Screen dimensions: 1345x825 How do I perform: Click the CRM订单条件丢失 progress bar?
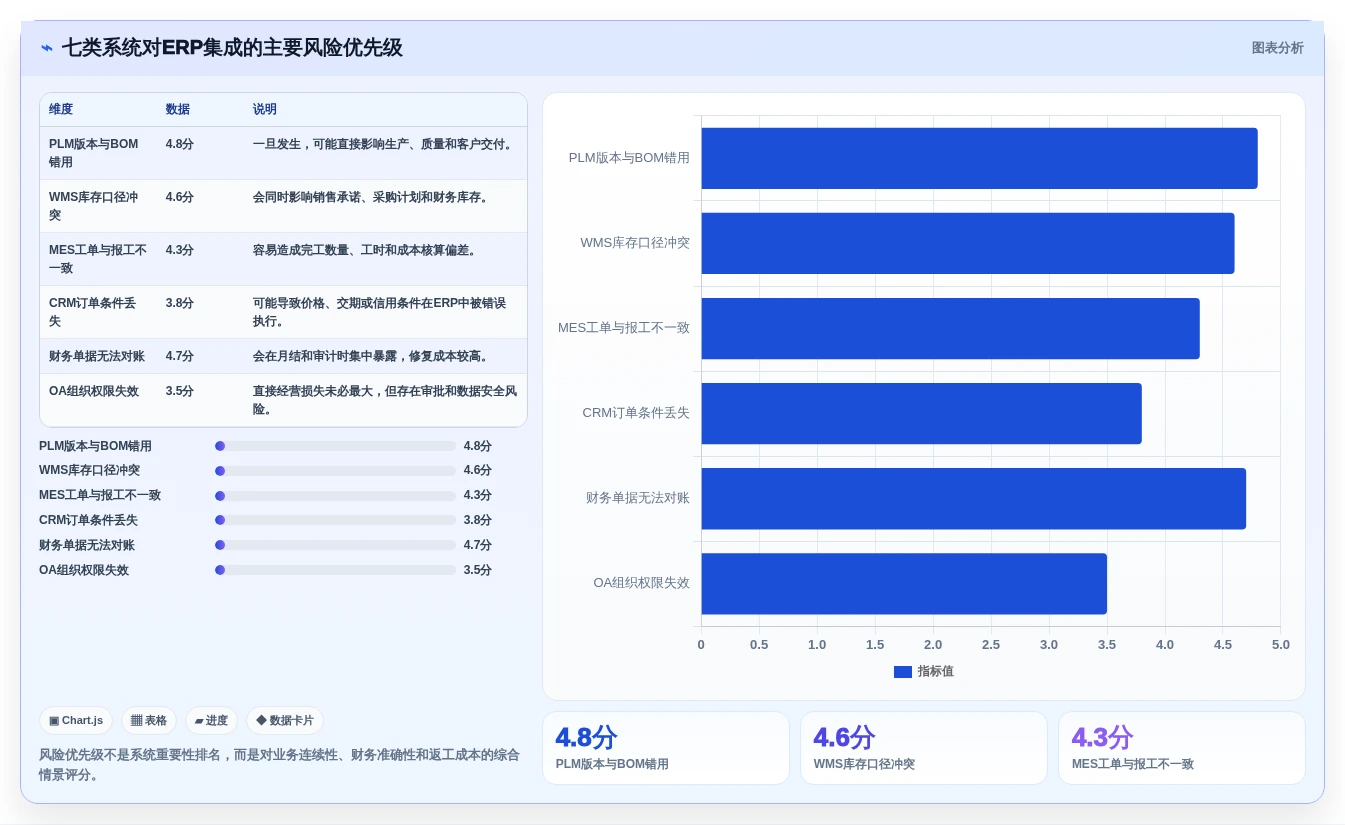point(335,520)
